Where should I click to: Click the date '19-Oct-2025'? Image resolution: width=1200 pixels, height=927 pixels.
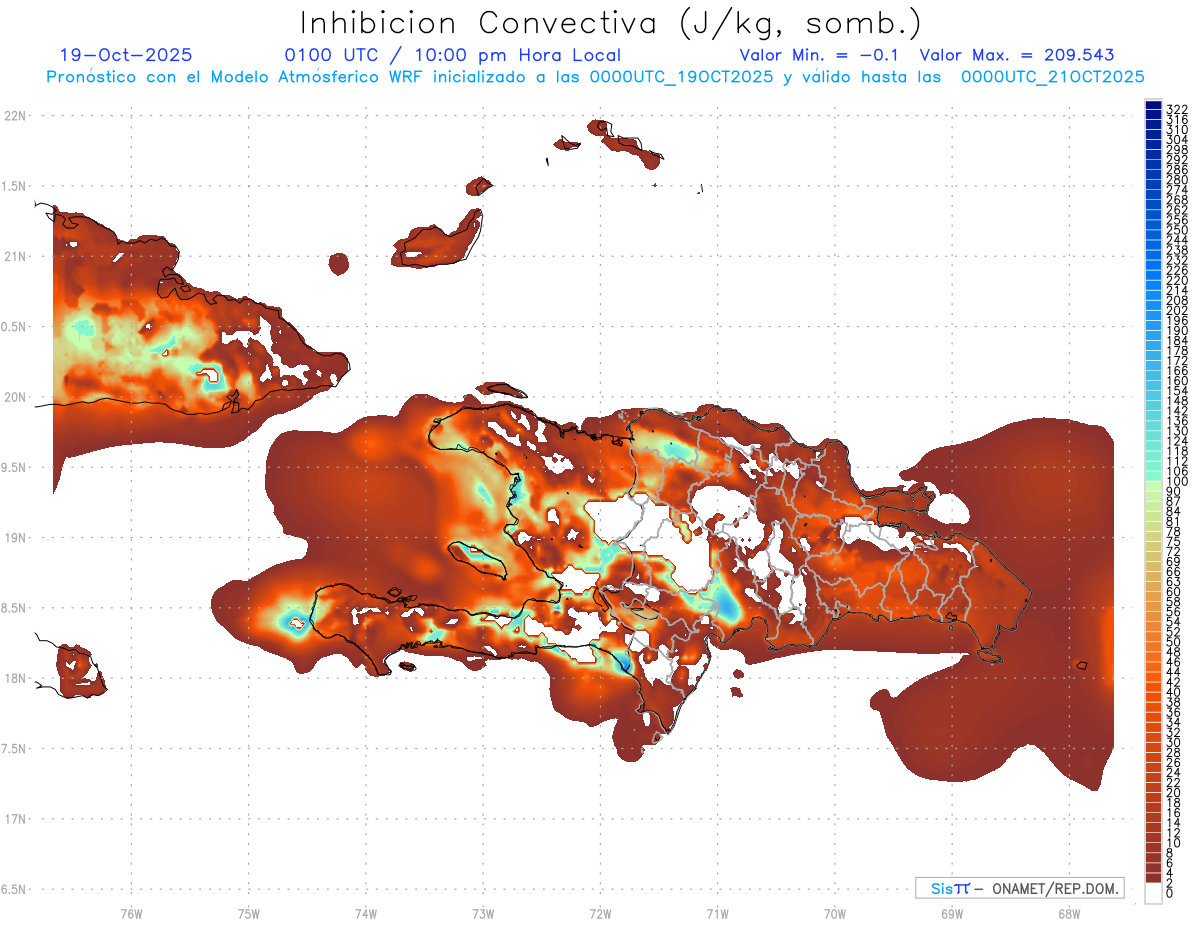[126, 56]
